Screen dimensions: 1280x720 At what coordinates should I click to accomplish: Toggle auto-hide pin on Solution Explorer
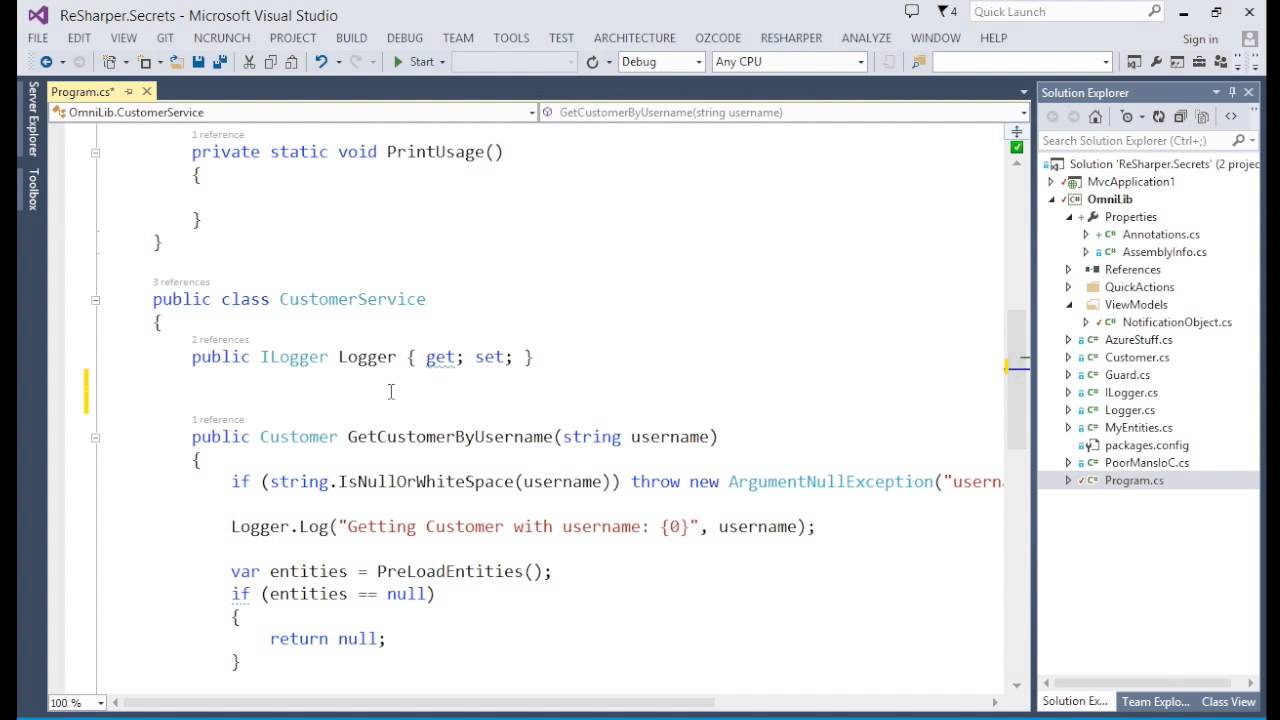coord(1233,92)
